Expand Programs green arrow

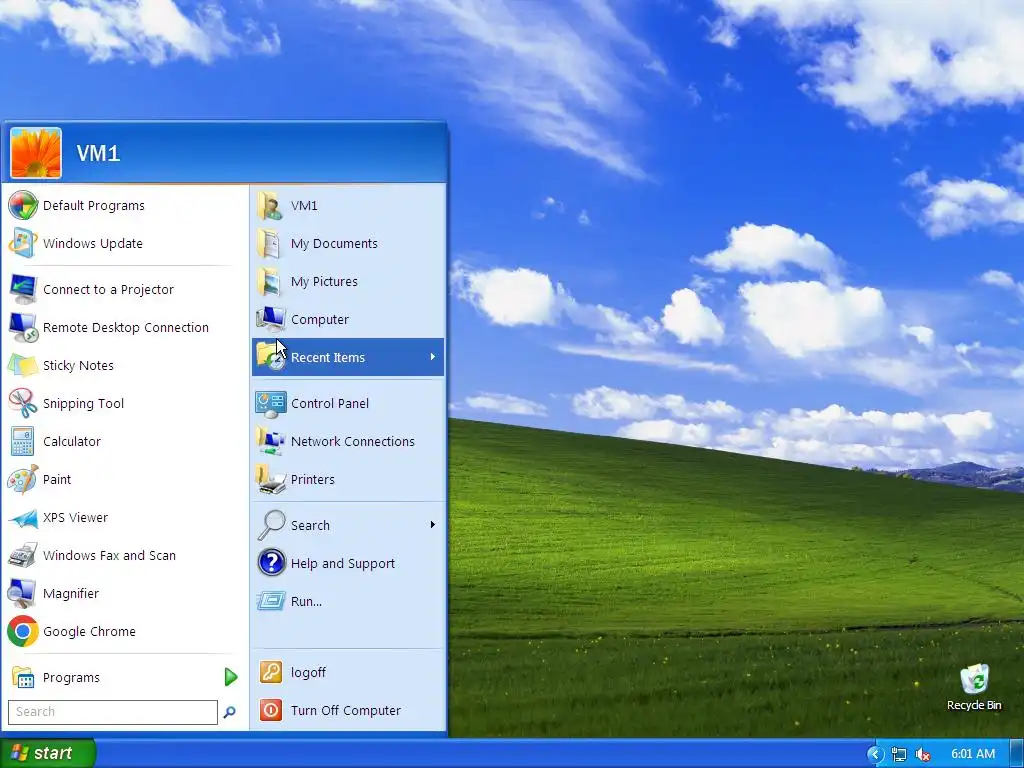pyautogui.click(x=231, y=677)
